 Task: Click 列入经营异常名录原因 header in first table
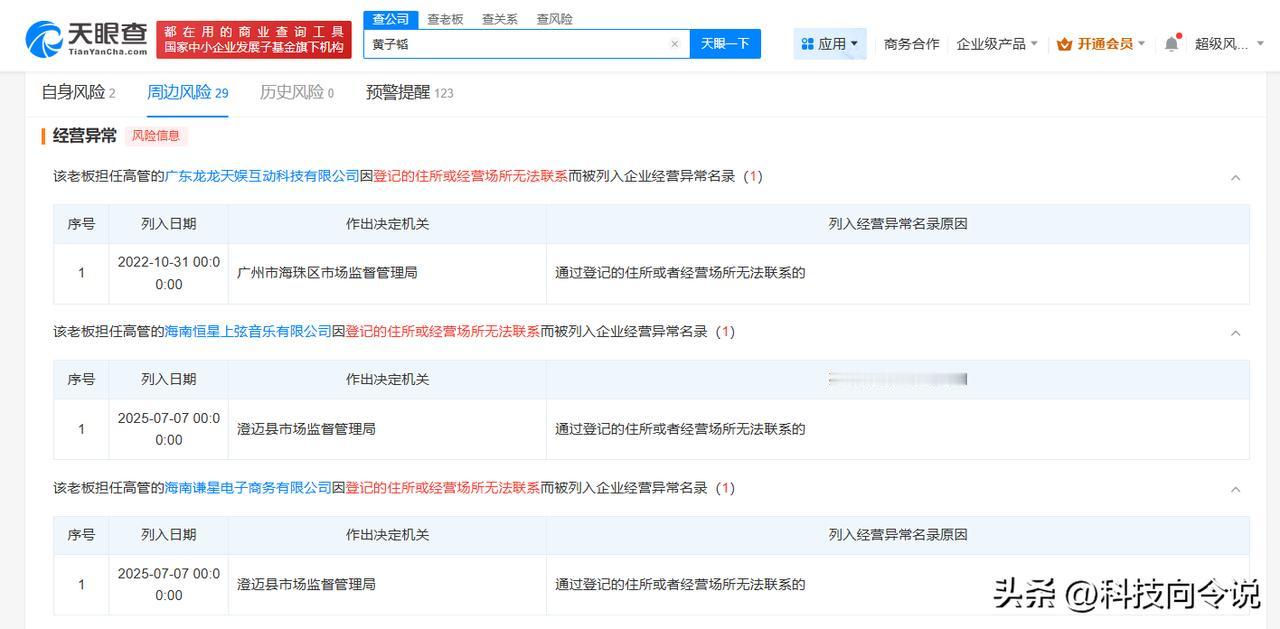point(898,224)
